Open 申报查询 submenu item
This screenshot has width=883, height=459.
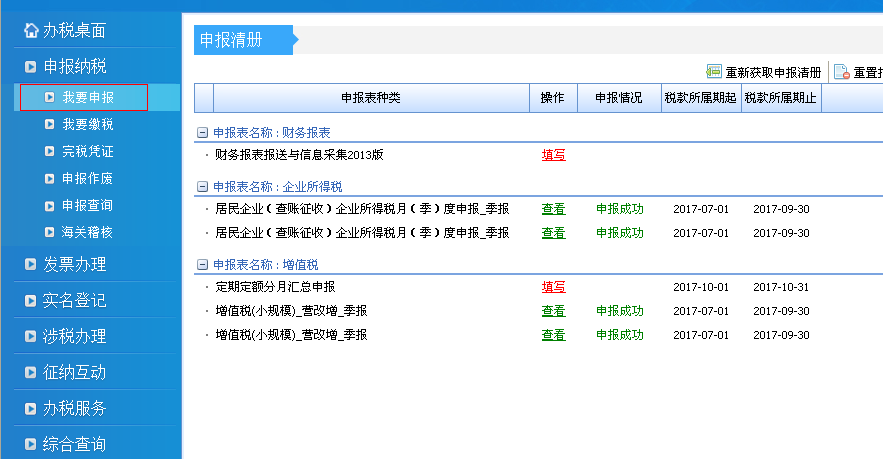coord(87,205)
